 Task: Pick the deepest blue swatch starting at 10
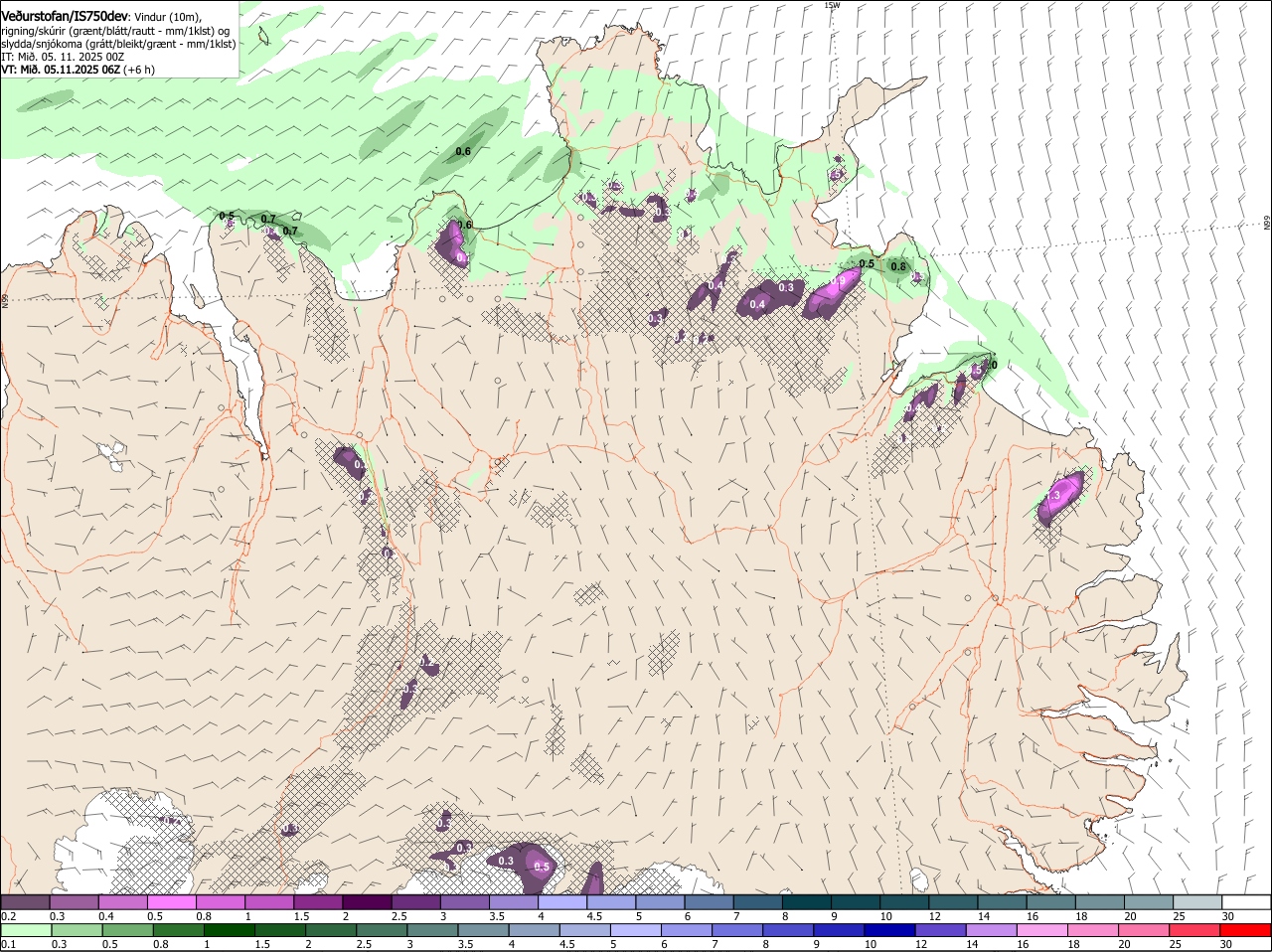(890, 930)
